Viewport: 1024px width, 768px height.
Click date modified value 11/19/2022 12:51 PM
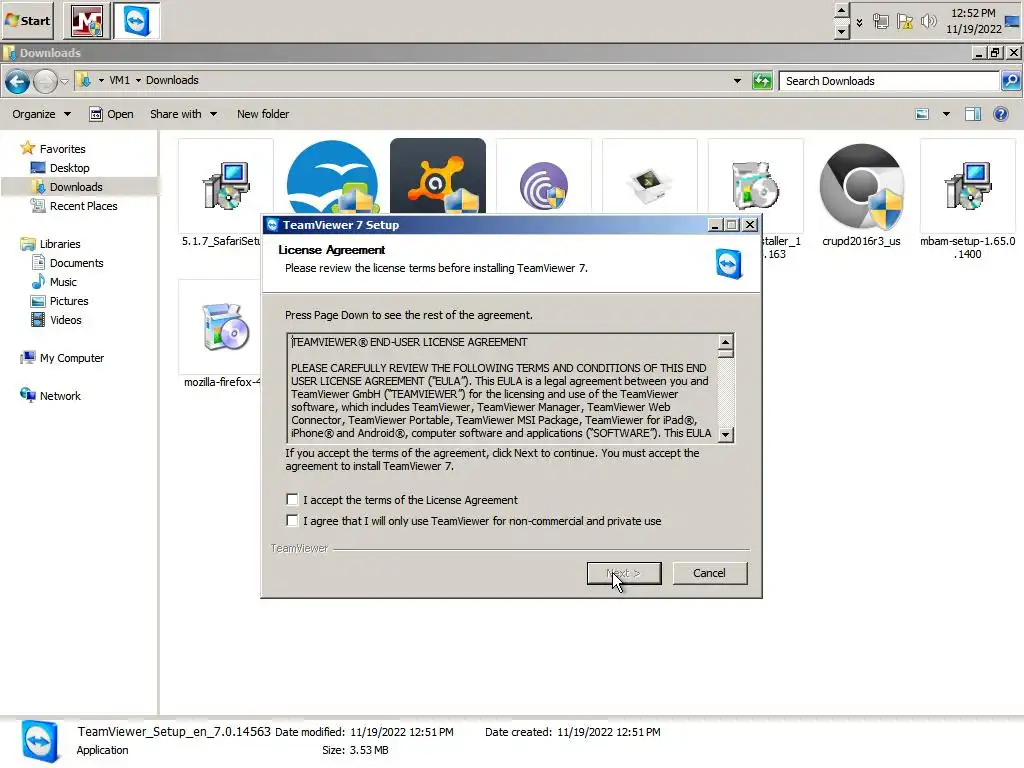[402, 732]
